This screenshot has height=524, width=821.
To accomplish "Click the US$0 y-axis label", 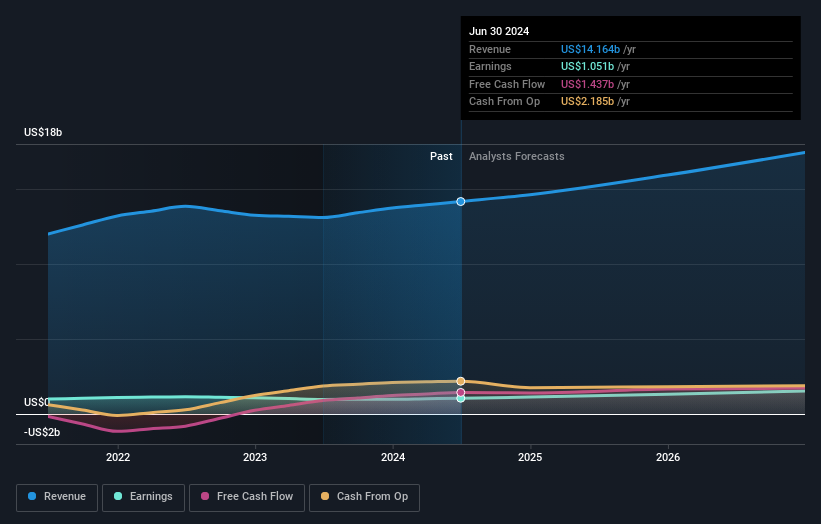I will [x=37, y=402].
